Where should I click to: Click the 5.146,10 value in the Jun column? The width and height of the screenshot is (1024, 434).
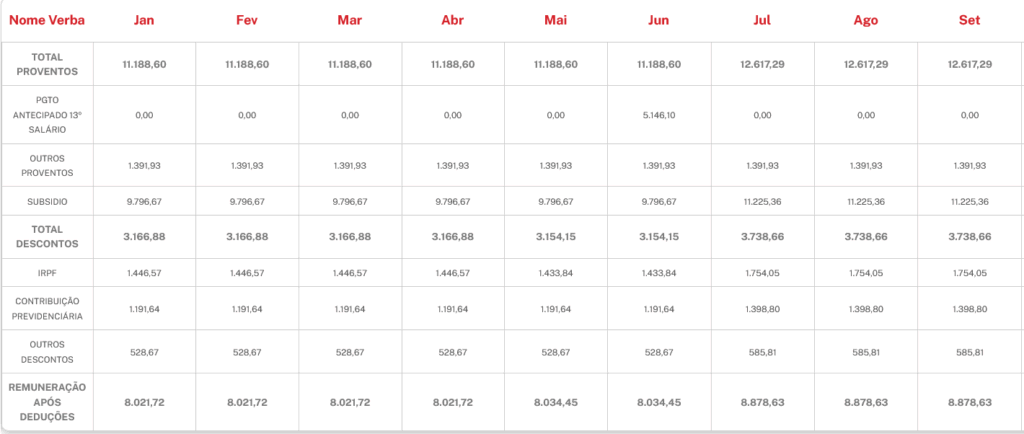pos(659,115)
